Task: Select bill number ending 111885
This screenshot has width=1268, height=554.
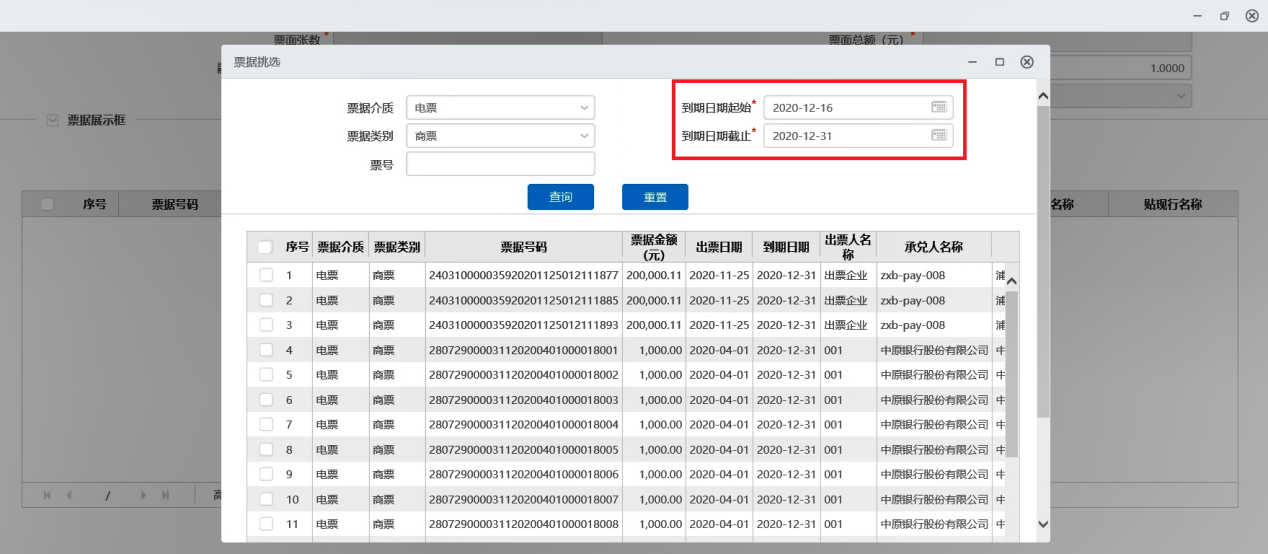Action: [523, 300]
